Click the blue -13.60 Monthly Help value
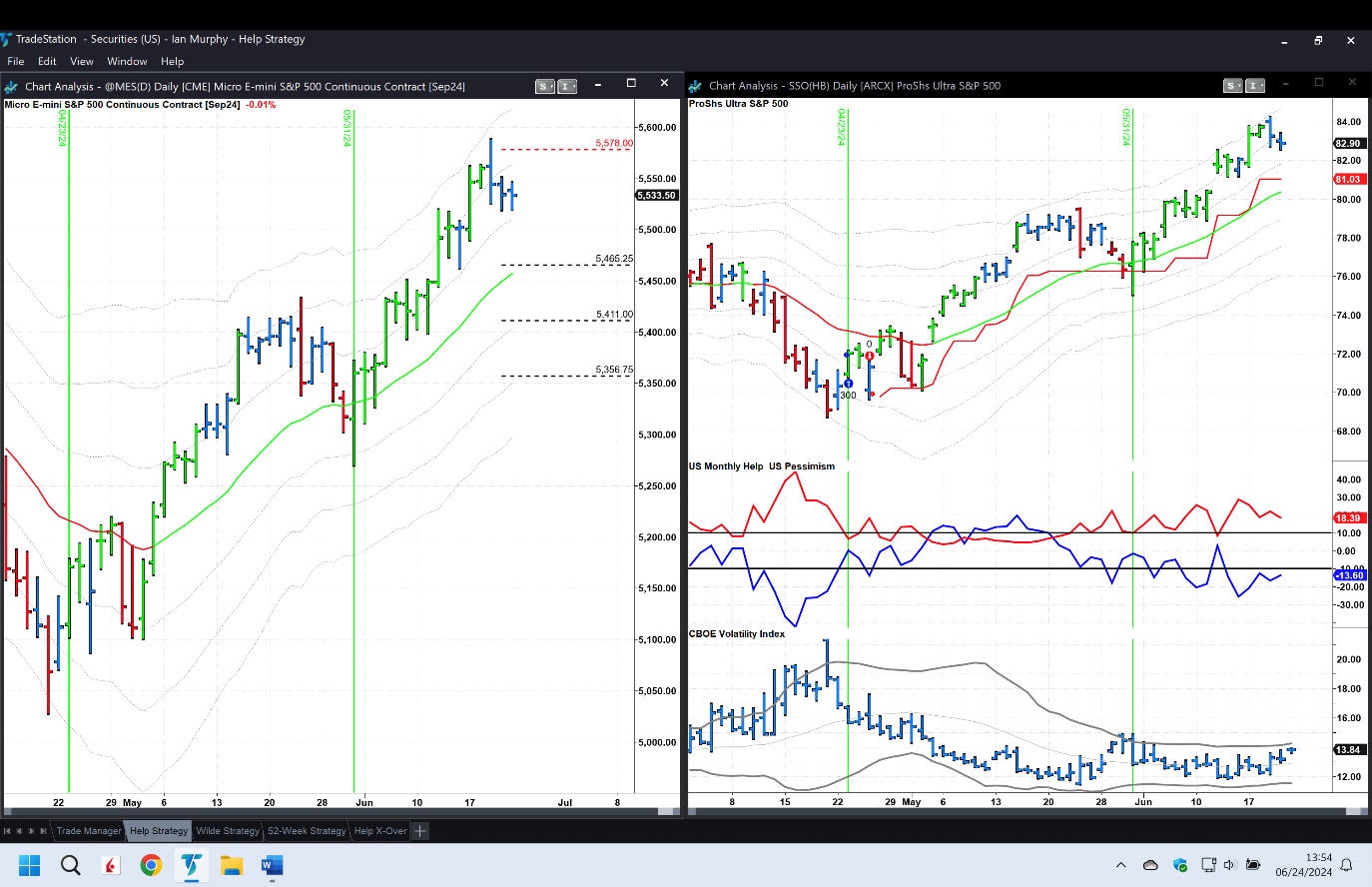Screen dimensions: 1372x887 point(1350,575)
